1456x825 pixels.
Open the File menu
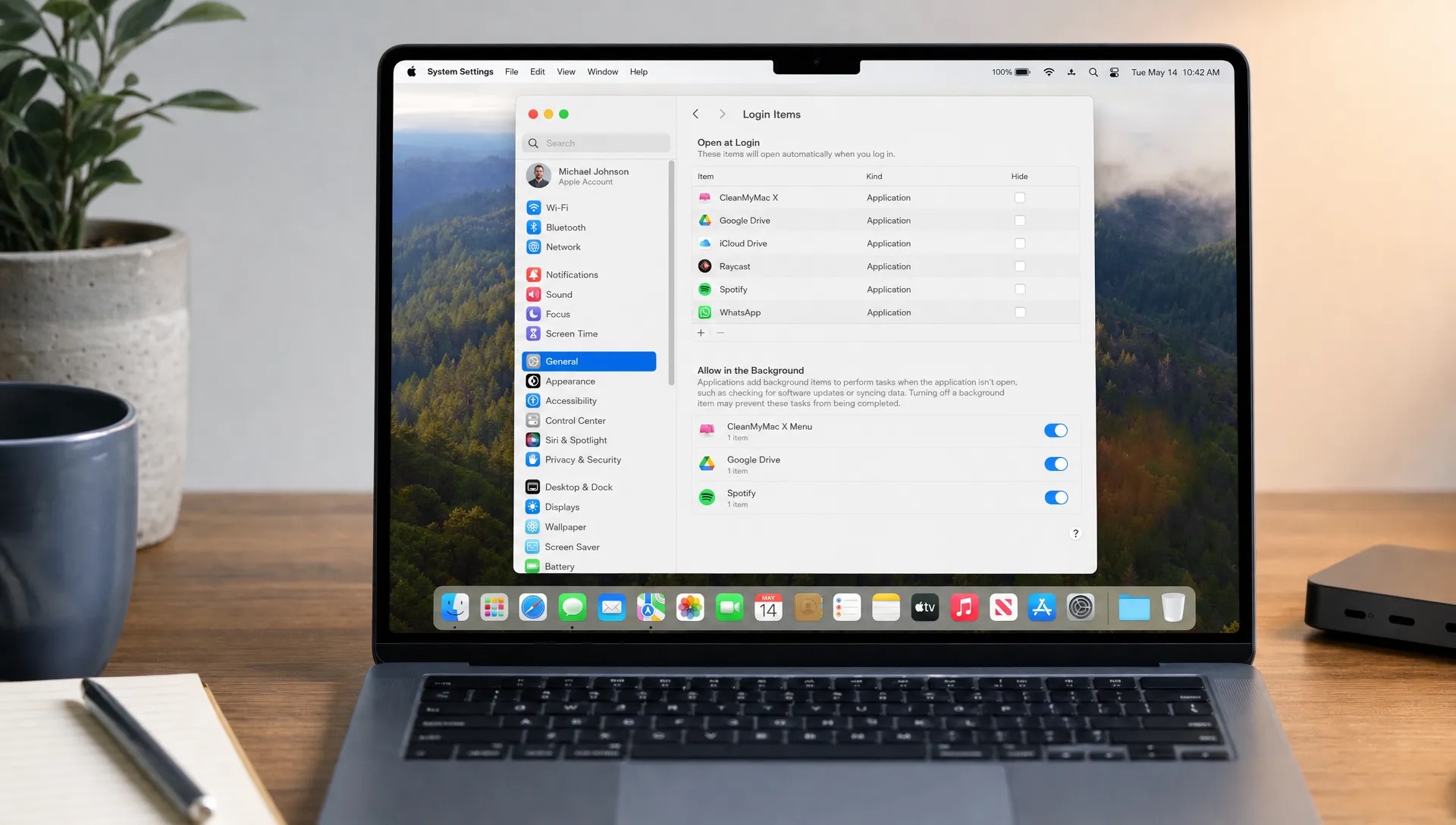point(512,72)
